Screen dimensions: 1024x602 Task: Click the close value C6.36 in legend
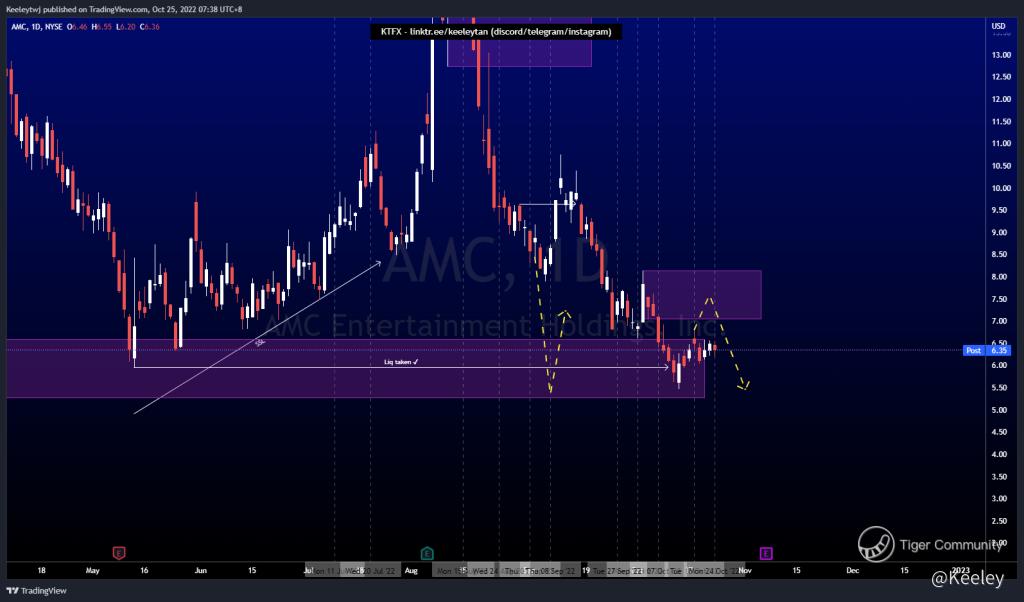tap(150, 27)
